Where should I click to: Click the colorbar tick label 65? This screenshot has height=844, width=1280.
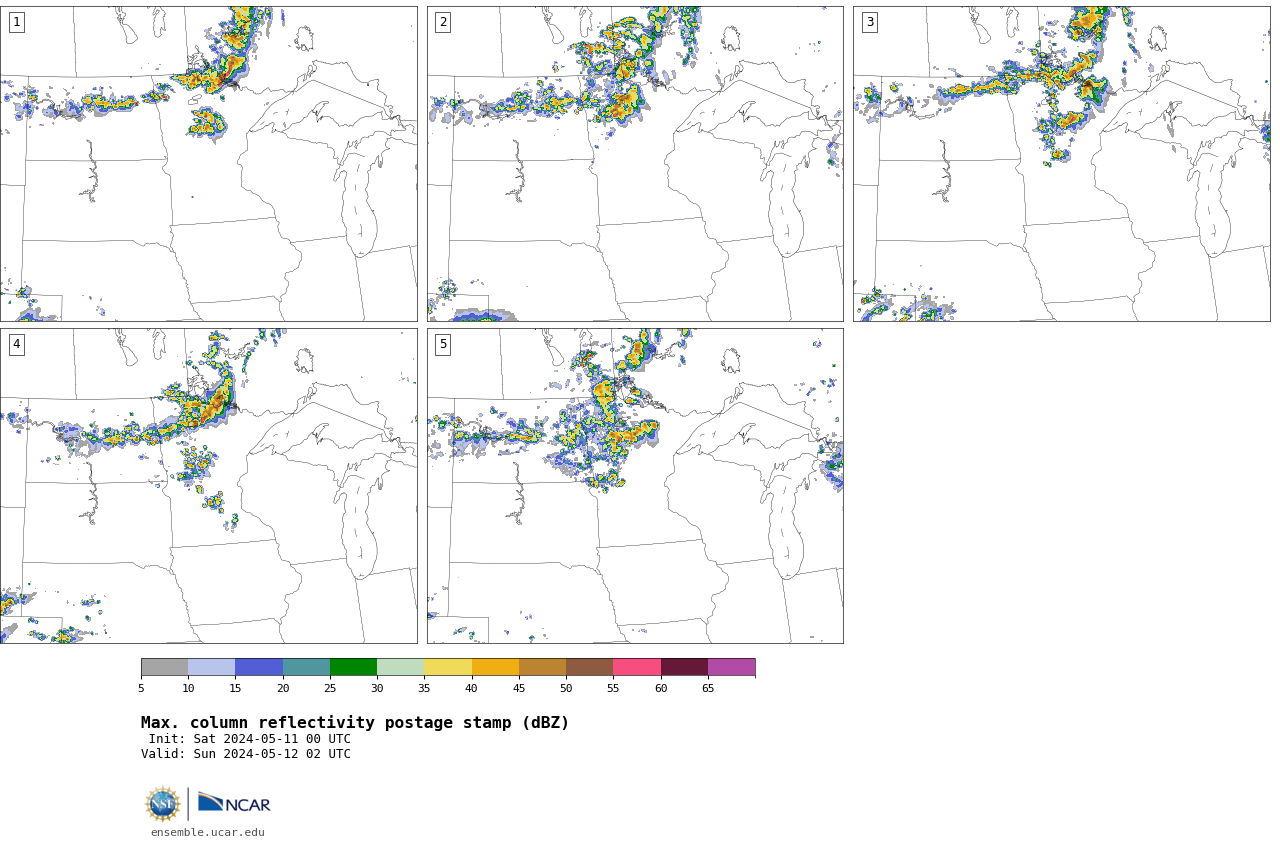click(x=708, y=688)
